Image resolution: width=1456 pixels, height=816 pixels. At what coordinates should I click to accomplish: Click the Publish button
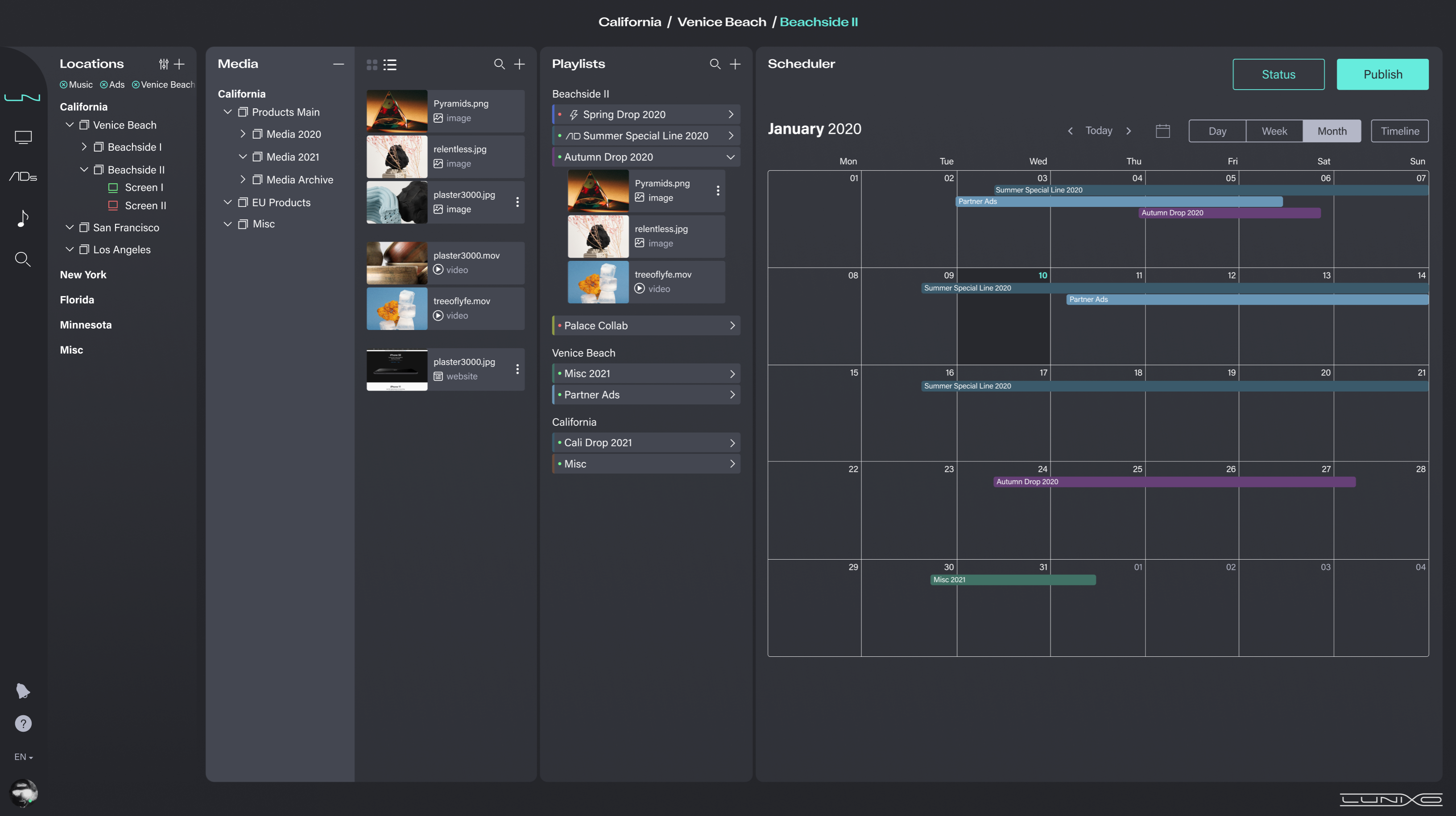(x=1382, y=74)
